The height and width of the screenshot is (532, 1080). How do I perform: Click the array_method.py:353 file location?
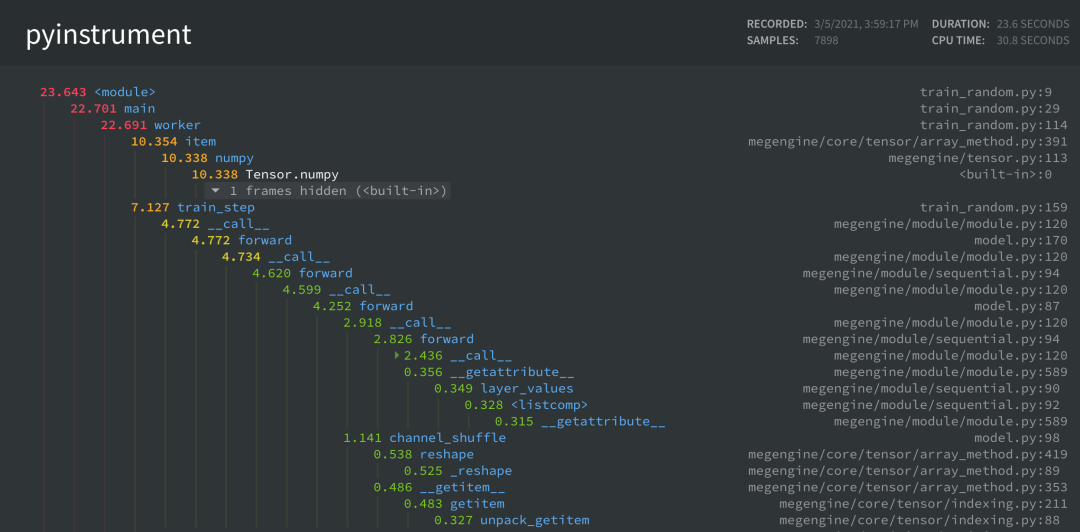907,487
